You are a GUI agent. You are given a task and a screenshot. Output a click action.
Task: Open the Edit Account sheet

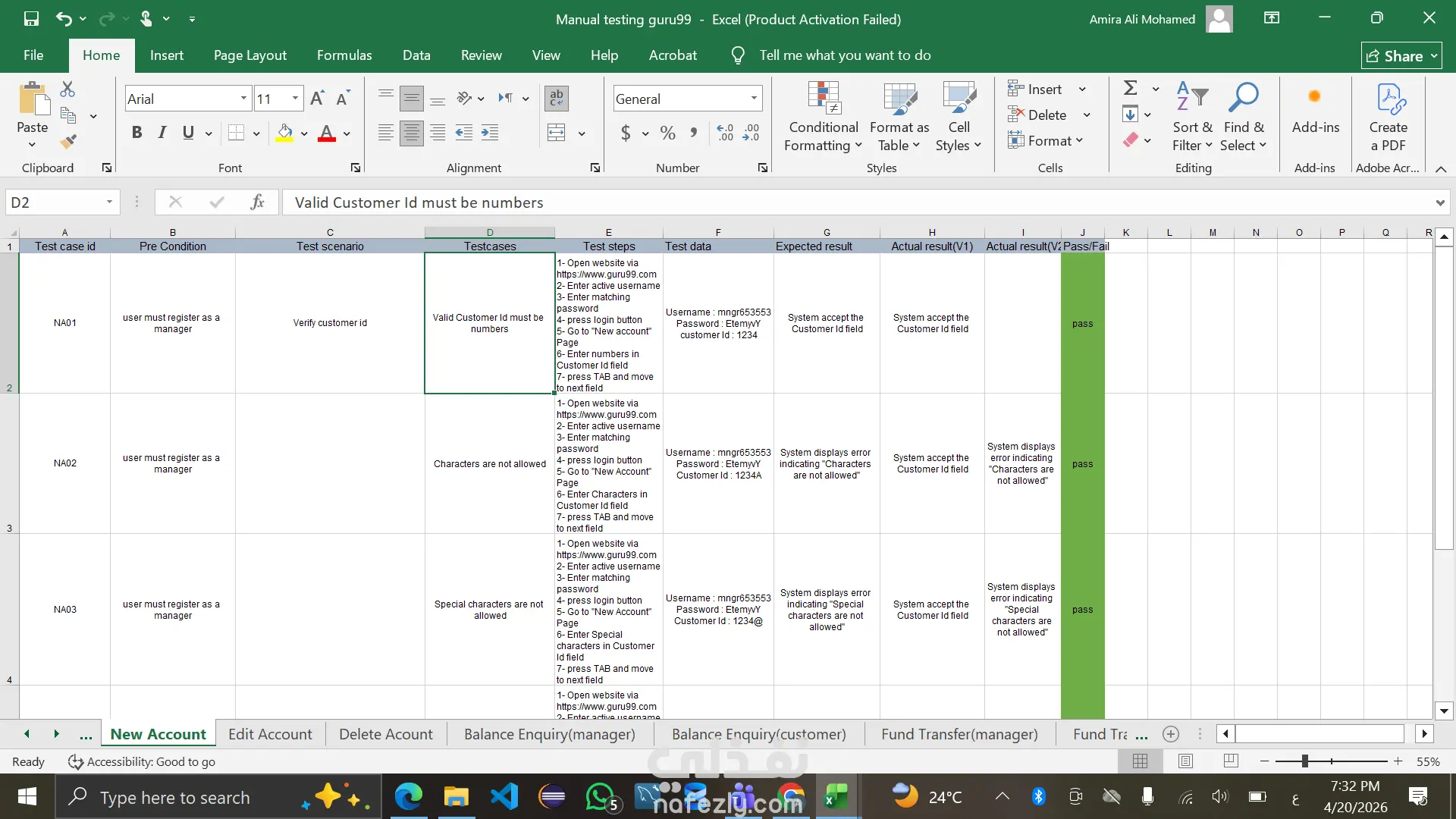click(270, 734)
